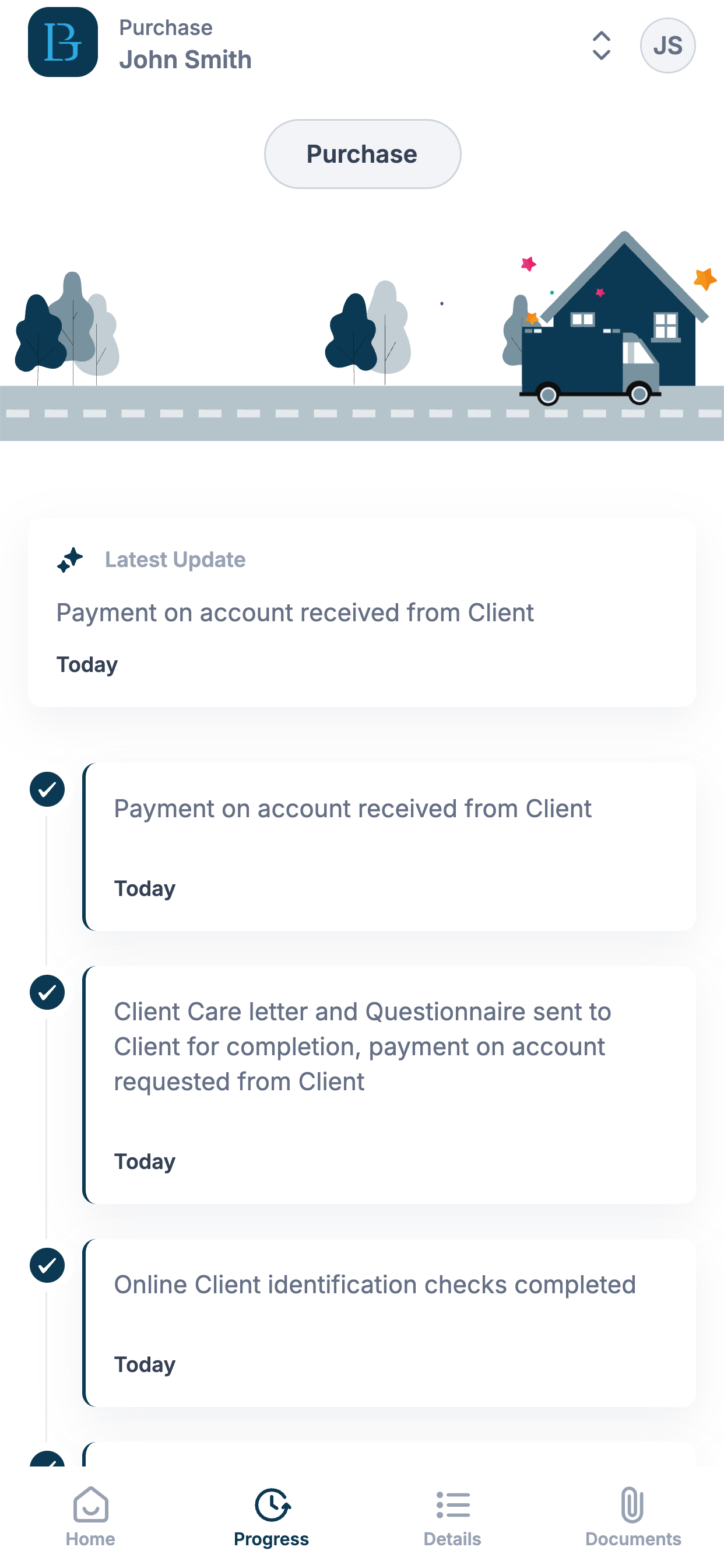Tap the sparkle Latest Update icon

(x=70, y=560)
